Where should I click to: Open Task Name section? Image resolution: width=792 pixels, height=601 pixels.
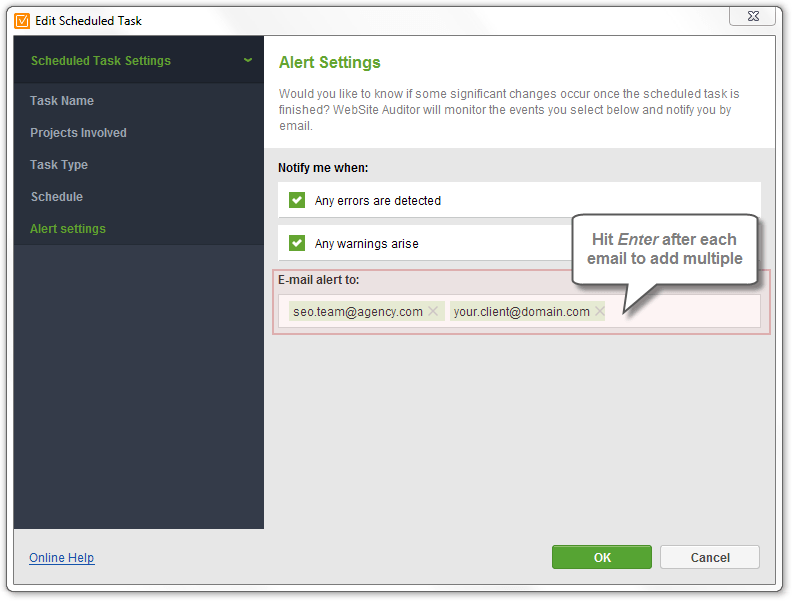(x=62, y=101)
